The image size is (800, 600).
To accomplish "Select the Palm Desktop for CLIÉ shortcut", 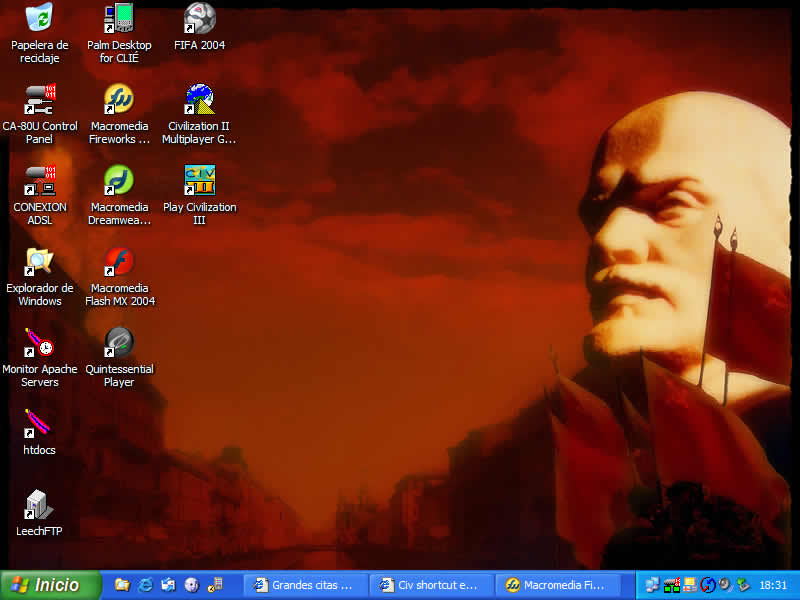I will pos(119,19).
